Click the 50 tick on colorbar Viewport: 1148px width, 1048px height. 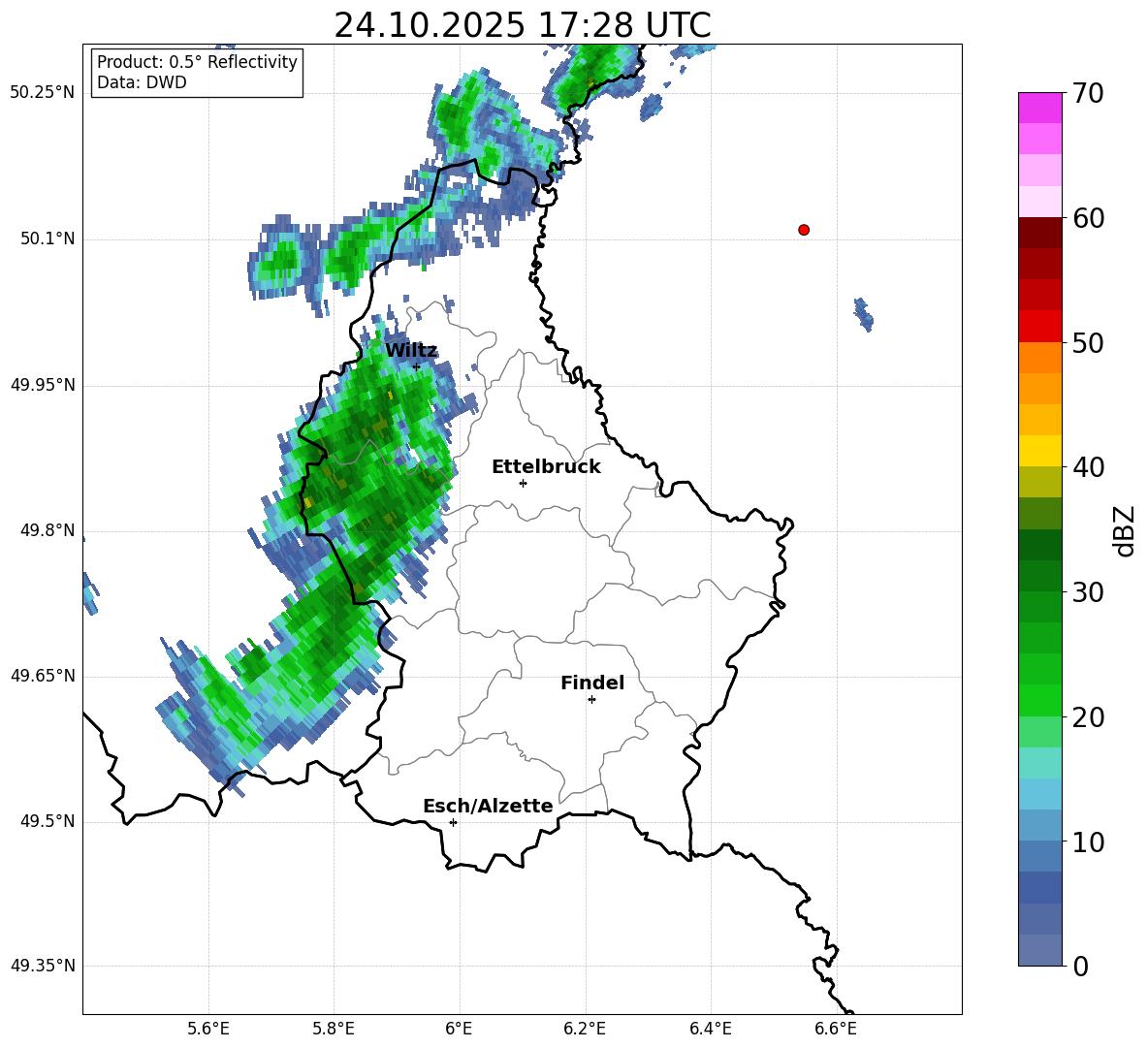click(x=1089, y=343)
